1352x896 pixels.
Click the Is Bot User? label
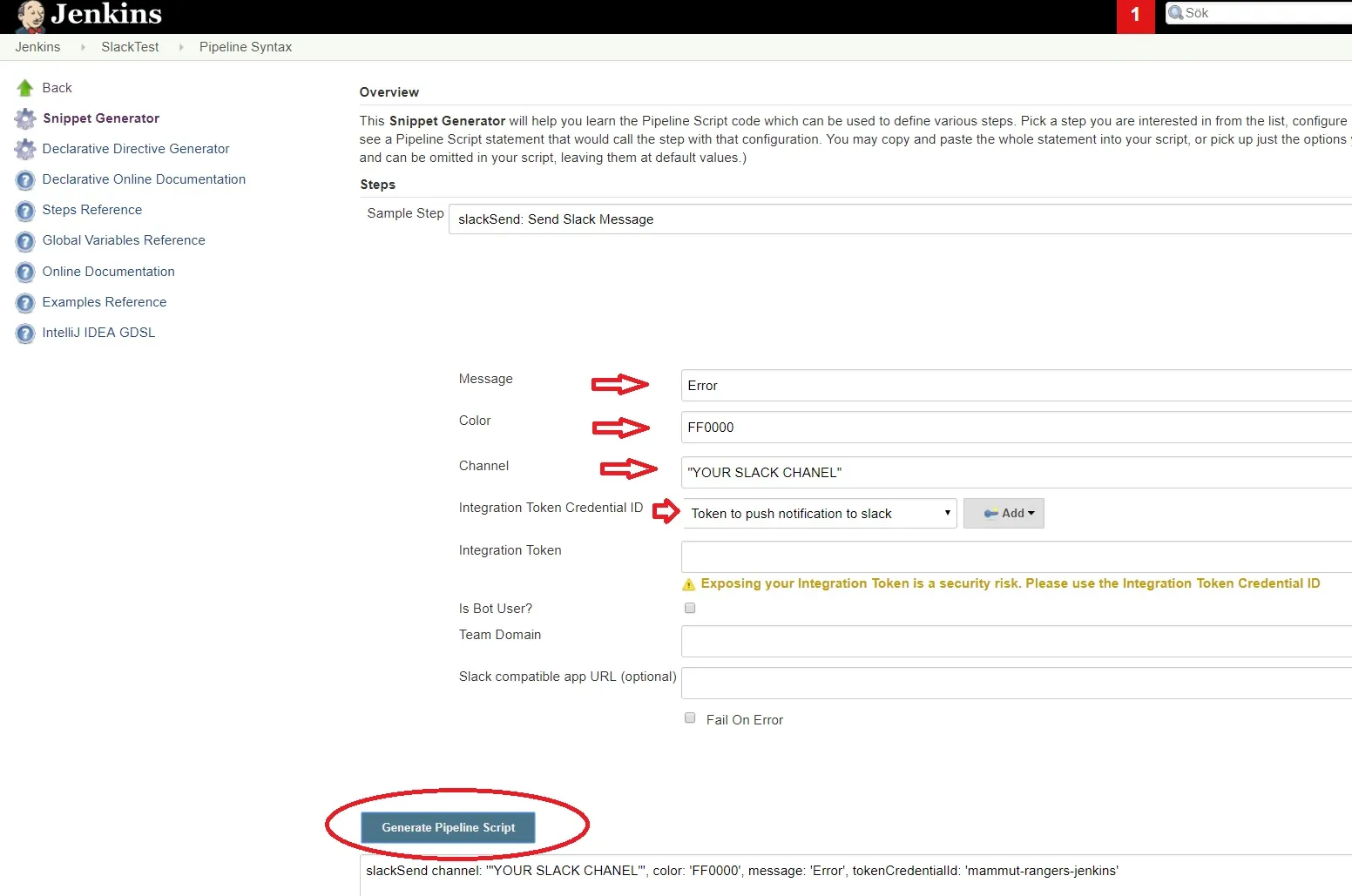point(496,609)
